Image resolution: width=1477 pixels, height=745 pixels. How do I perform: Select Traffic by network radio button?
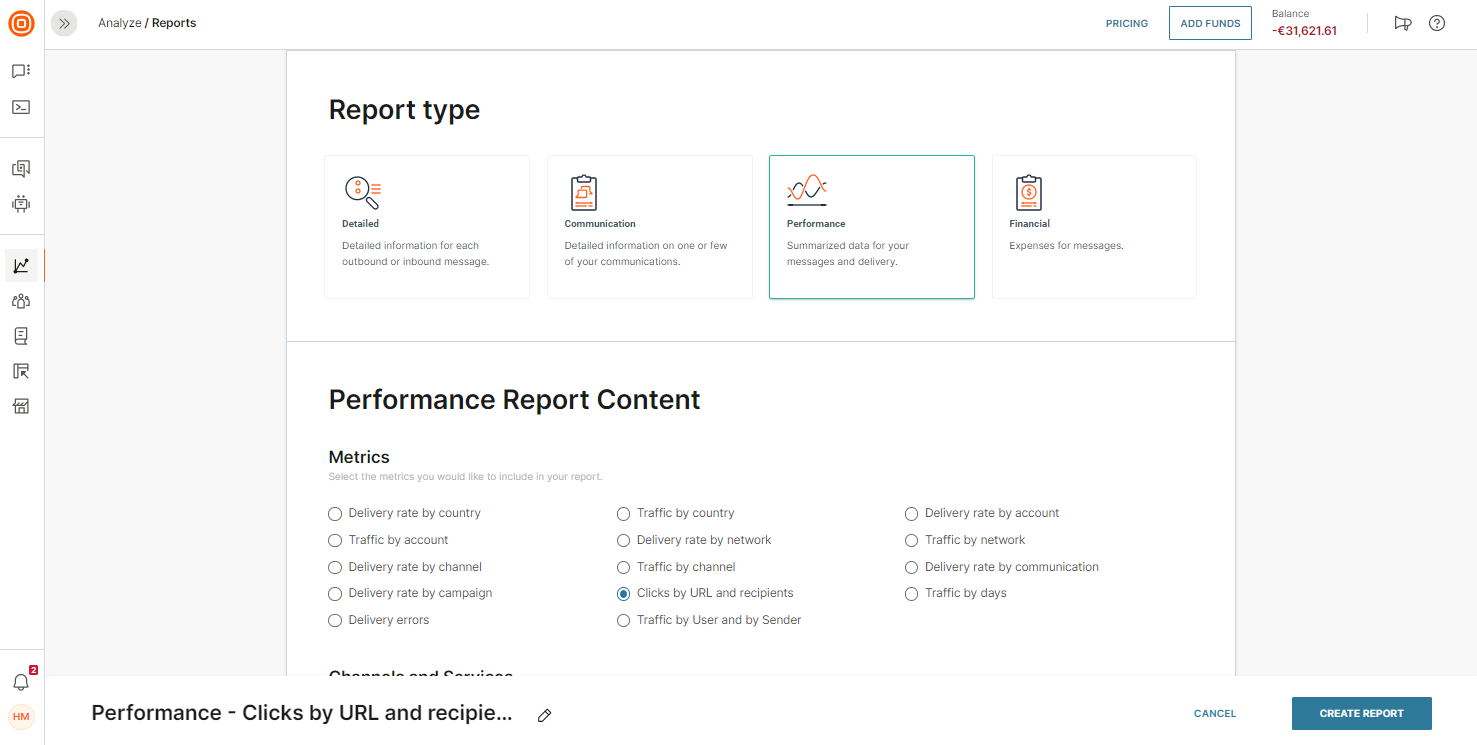pyautogui.click(x=911, y=541)
